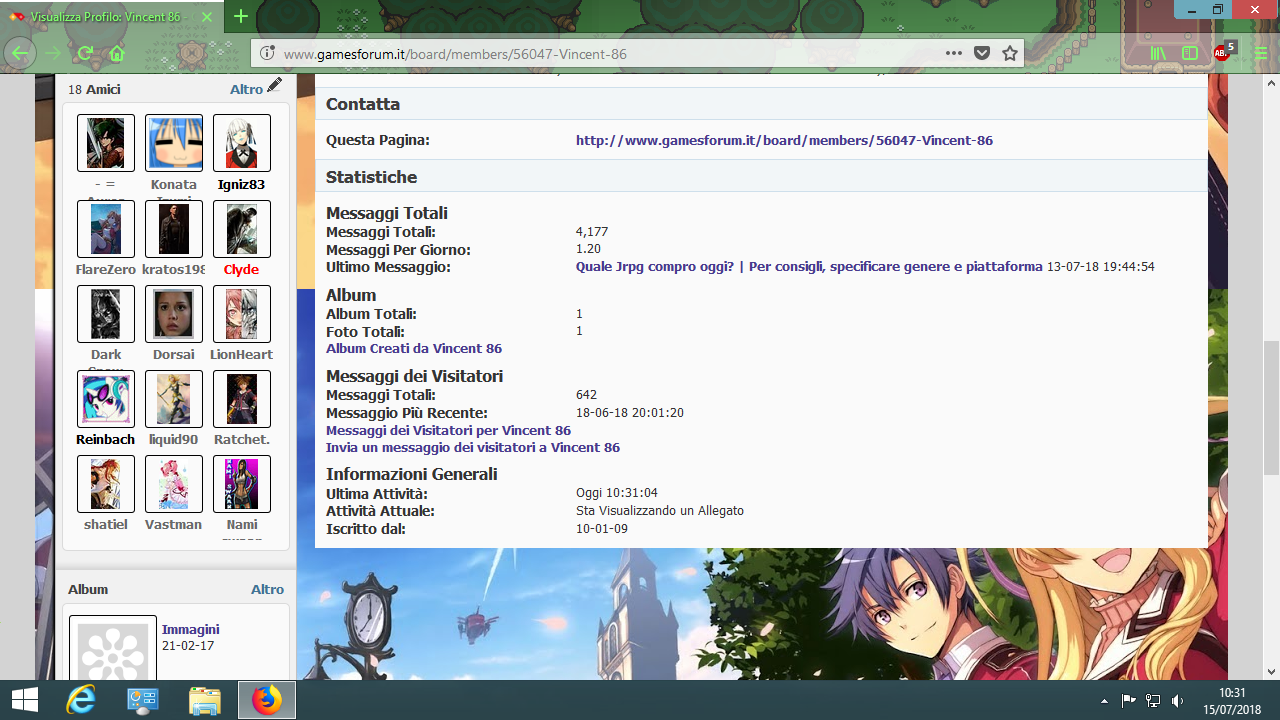Open the Windows Start menu
The height and width of the screenshot is (720, 1280).
tap(24, 700)
